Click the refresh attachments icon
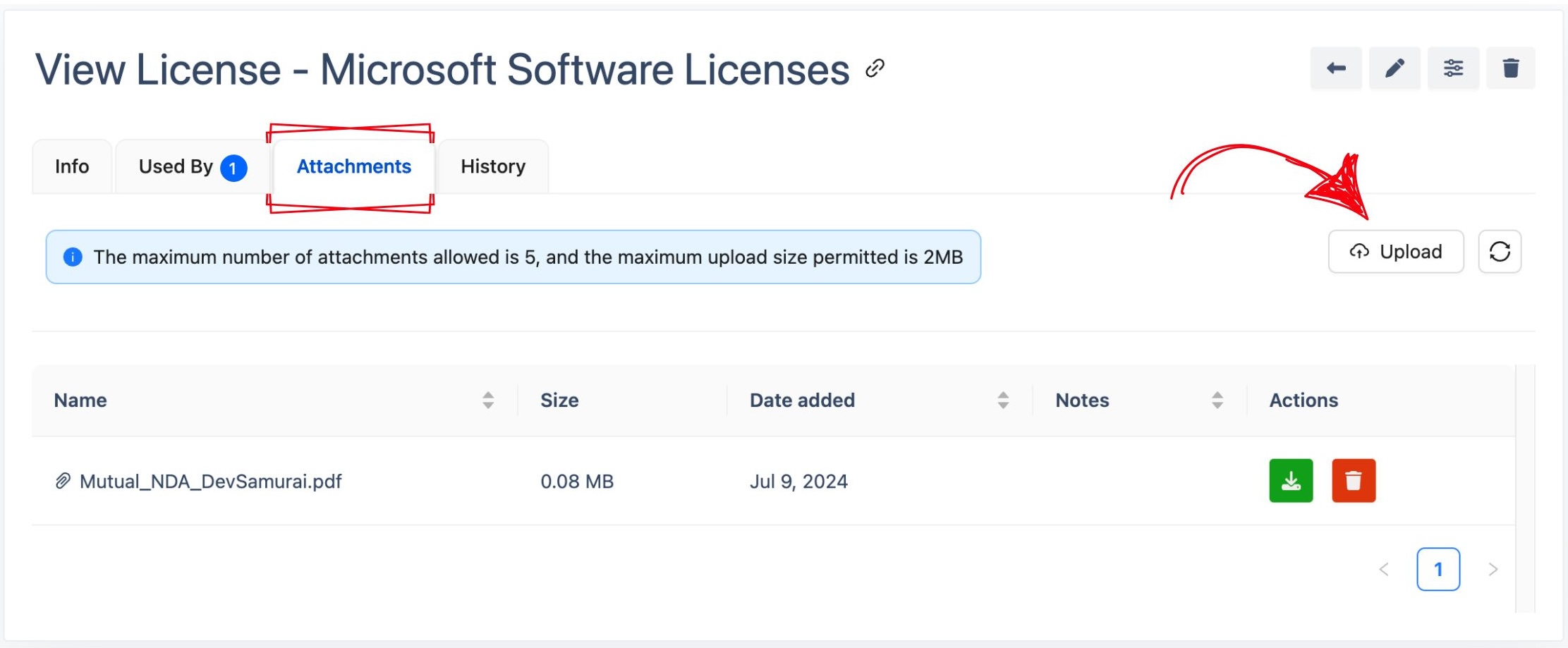The width and height of the screenshot is (1568, 648). tap(1499, 252)
